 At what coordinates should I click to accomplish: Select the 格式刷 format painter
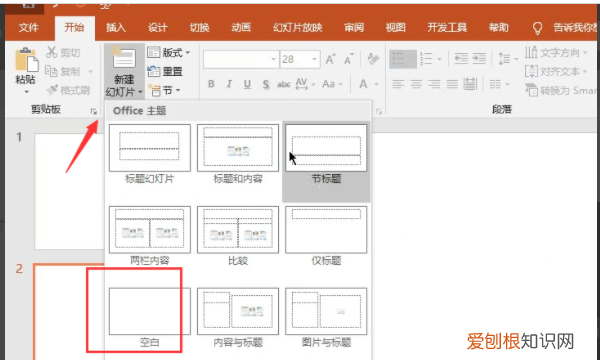click(x=67, y=90)
